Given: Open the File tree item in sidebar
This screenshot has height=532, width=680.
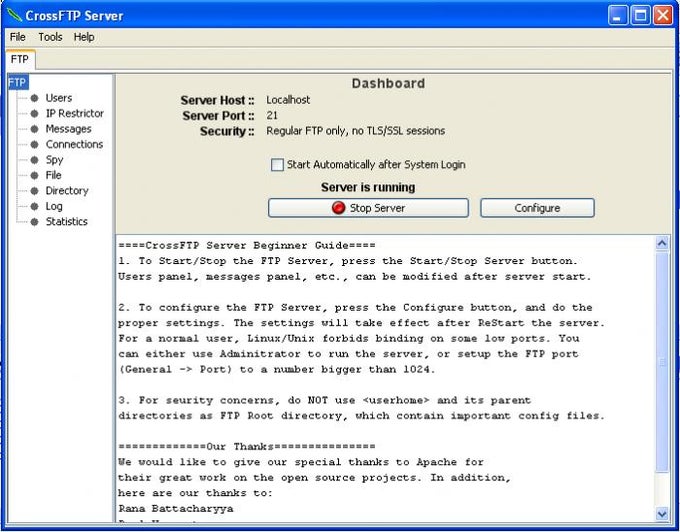Looking at the screenshot, I should tap(53, 175).
